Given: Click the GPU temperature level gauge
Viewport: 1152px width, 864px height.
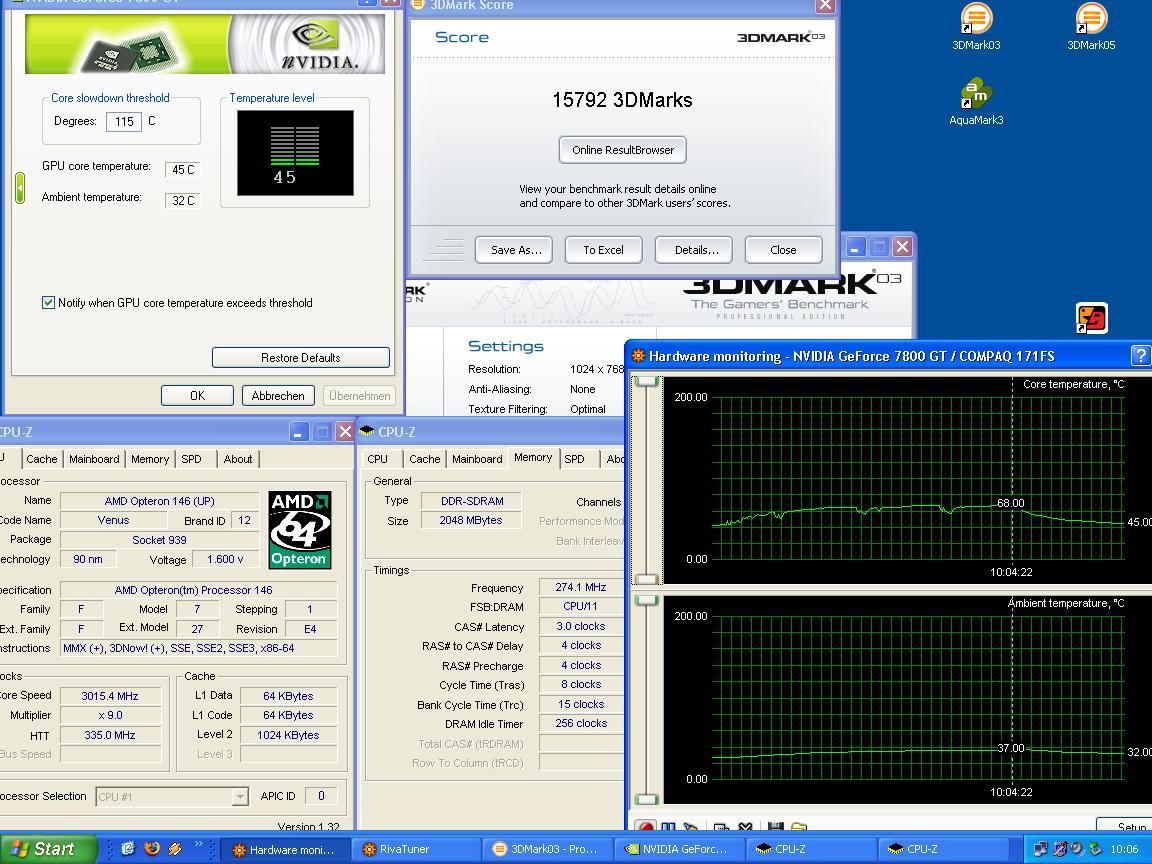Looking at the screenshot, I should click(x=295, y=153).
